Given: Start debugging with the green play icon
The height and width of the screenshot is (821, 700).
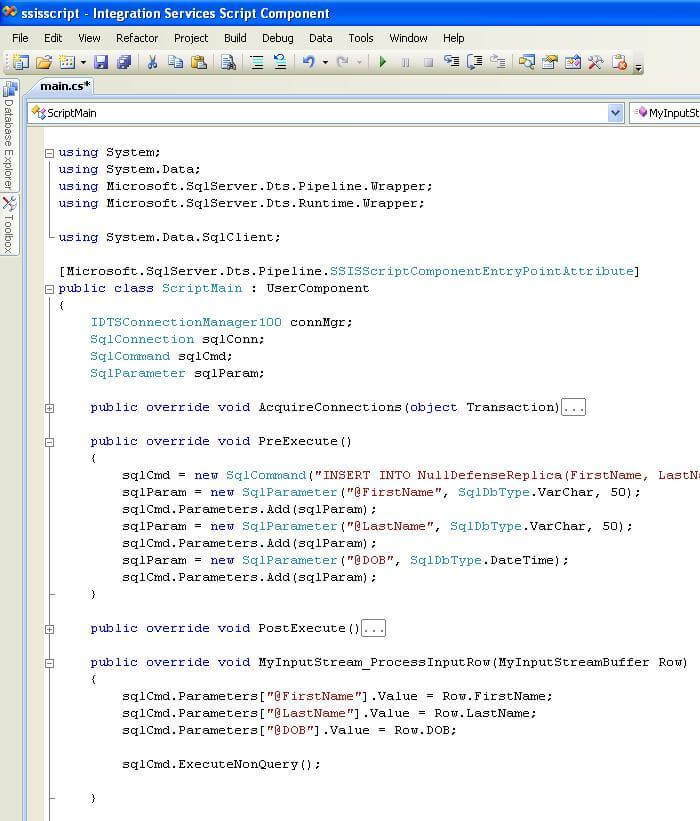Looking at the screenshot, I should tap(382, 62).
